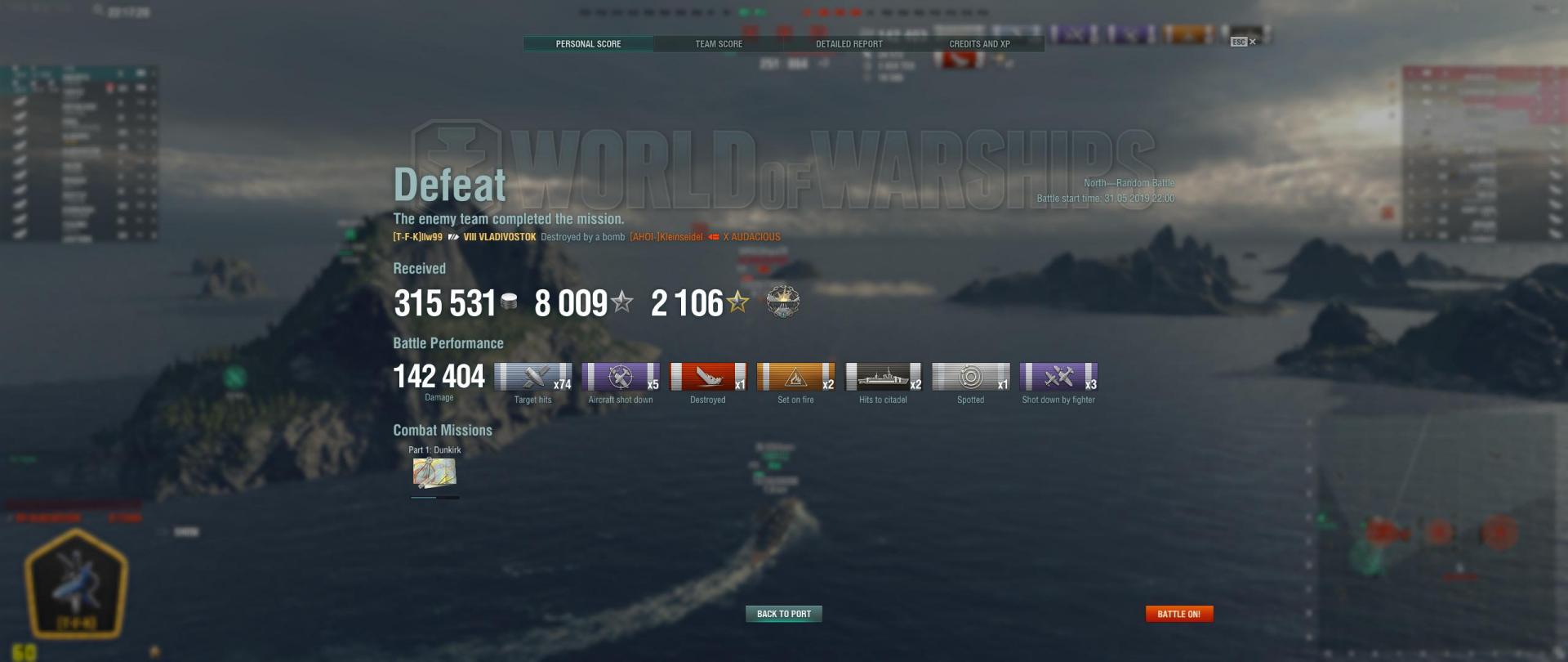Click the Aircraft shot down ribbon
The image size is (1568, 662).
click(x=621, y=377)
